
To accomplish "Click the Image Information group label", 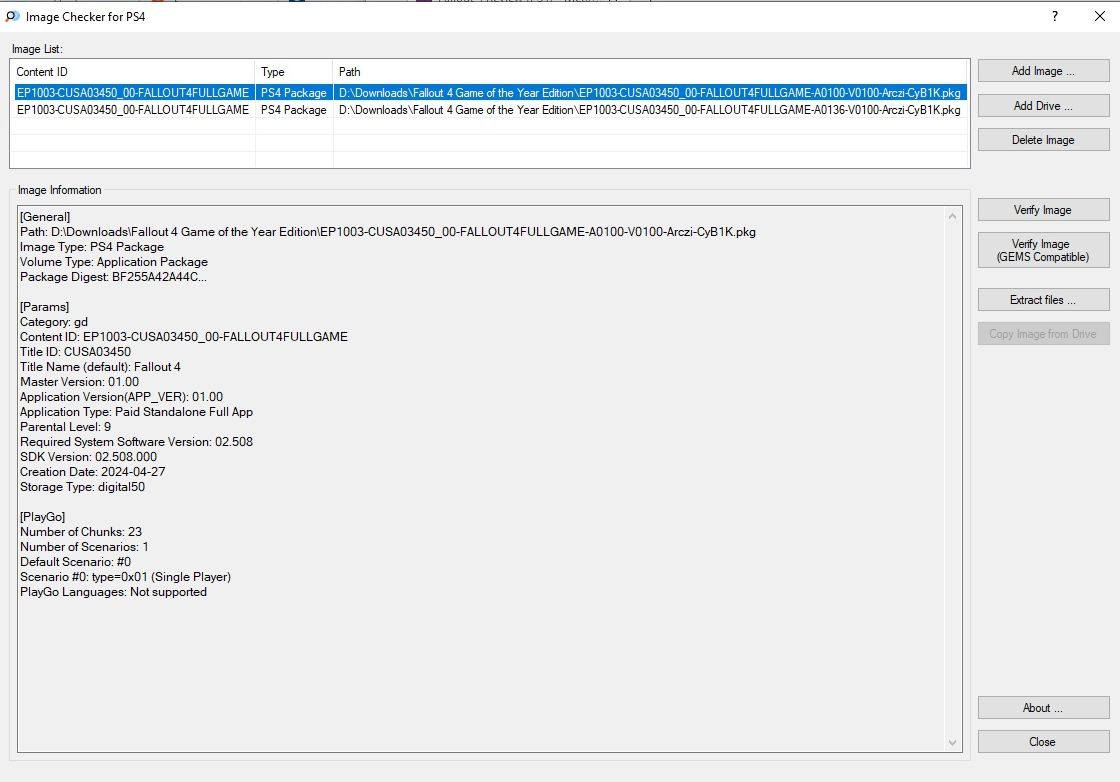I will coord(59,190).
